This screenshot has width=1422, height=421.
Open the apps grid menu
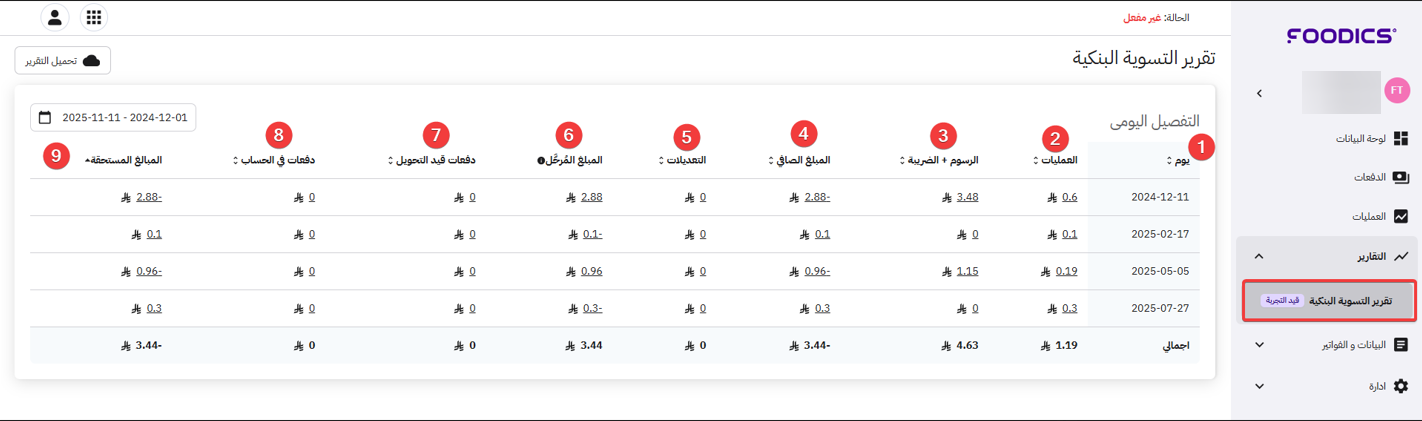tap(93, 18)
